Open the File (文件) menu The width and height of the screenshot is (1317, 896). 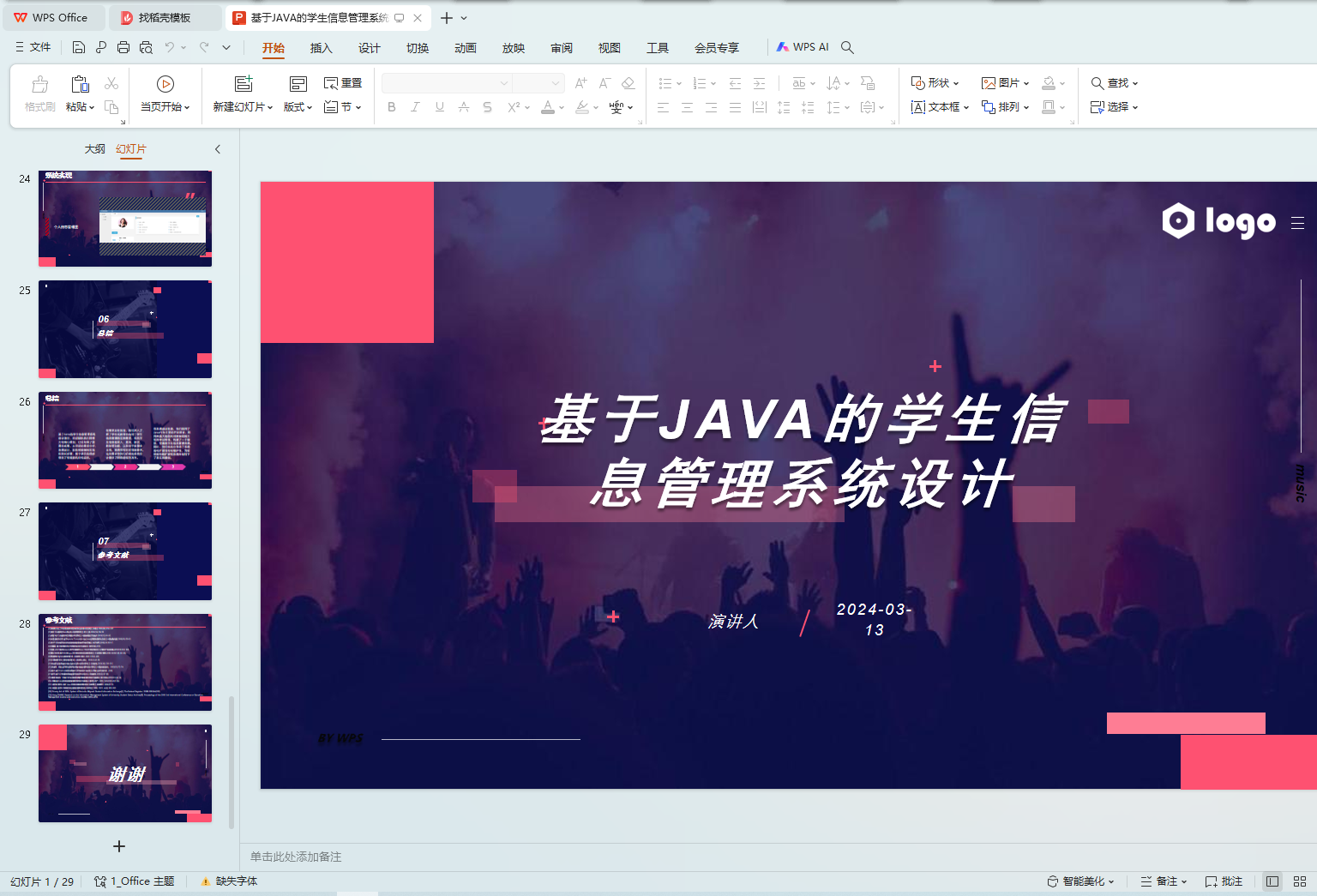[33, 47]
